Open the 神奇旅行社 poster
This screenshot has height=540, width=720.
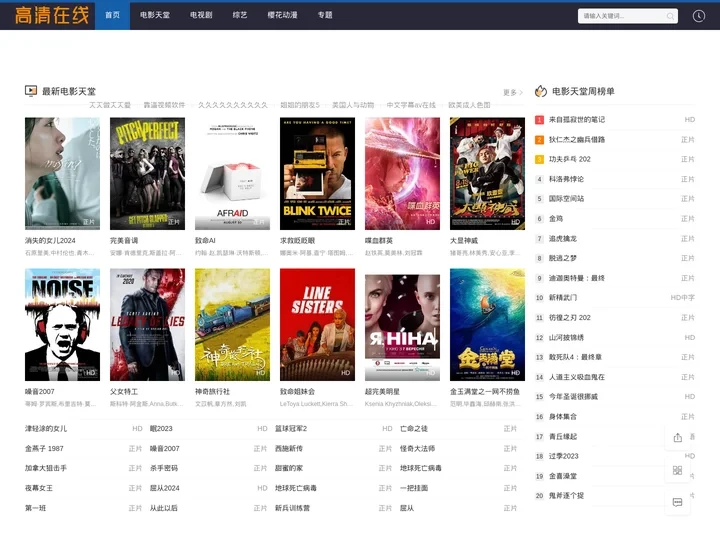(x=232, y=325)
